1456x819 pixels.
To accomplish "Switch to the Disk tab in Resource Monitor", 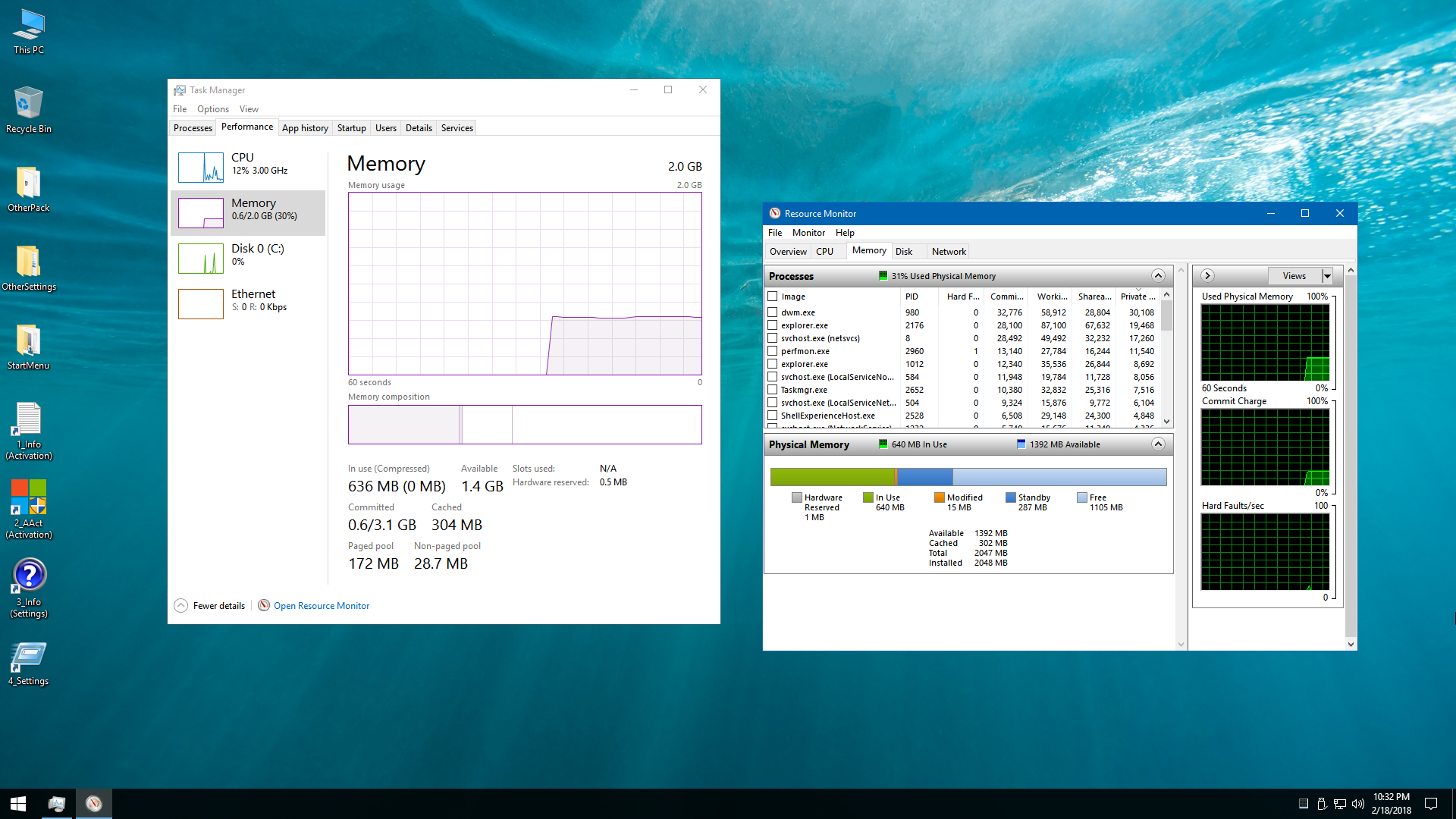I will [x=904, y=252].
